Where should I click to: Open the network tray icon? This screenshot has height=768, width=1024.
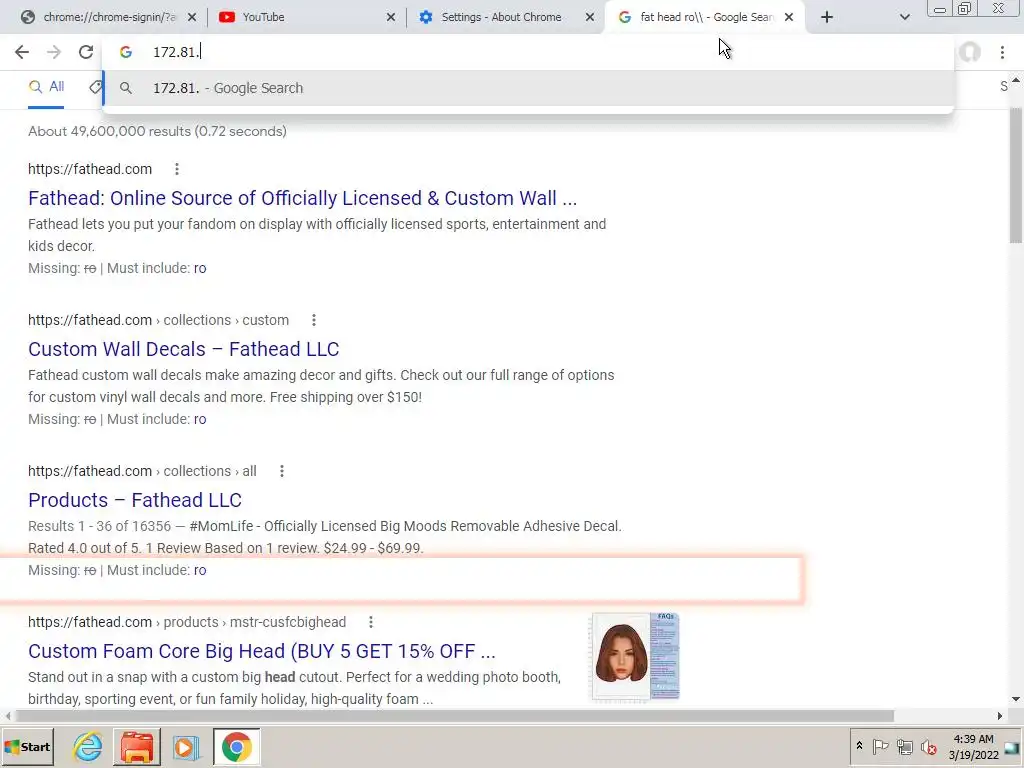pos(904,746)
